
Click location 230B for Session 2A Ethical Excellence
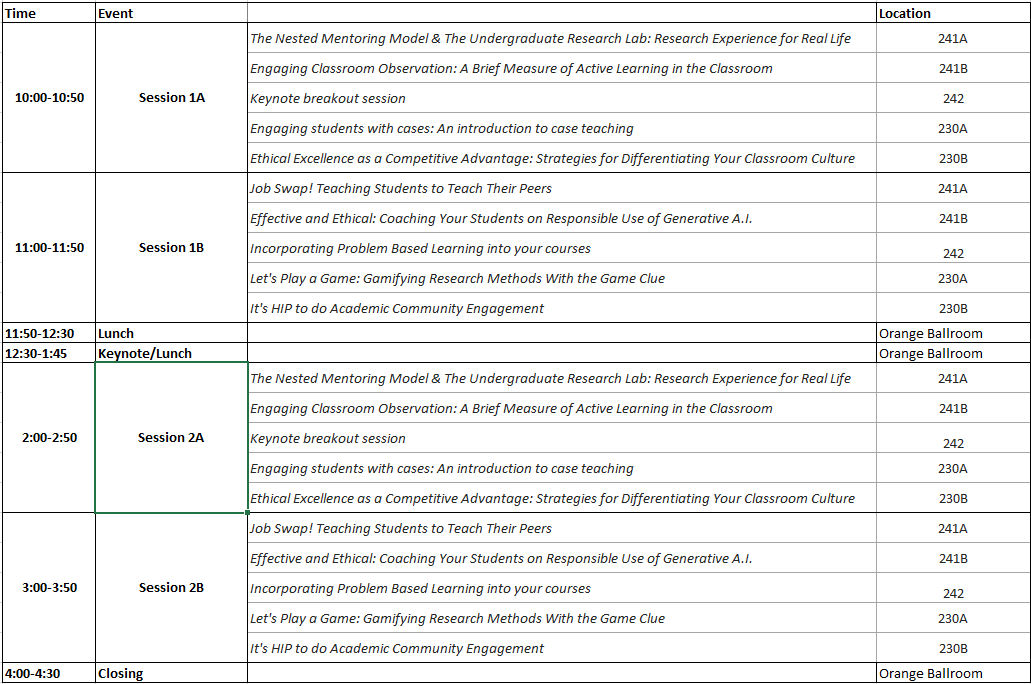(953, 499)
